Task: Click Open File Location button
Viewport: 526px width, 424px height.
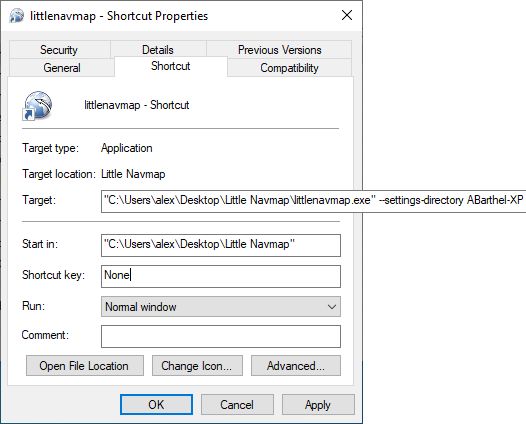Action: click(x=85, y=366)
